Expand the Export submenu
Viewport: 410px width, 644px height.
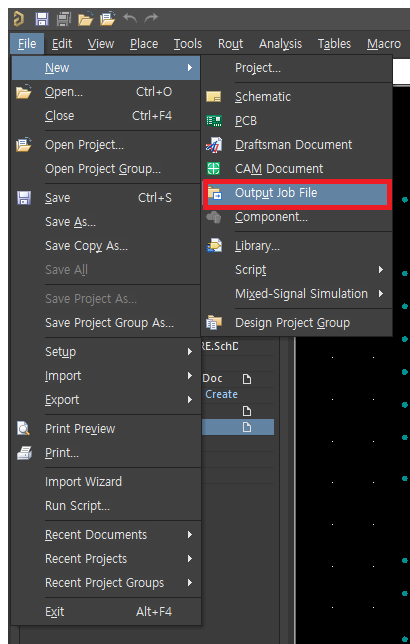(189, 400)
